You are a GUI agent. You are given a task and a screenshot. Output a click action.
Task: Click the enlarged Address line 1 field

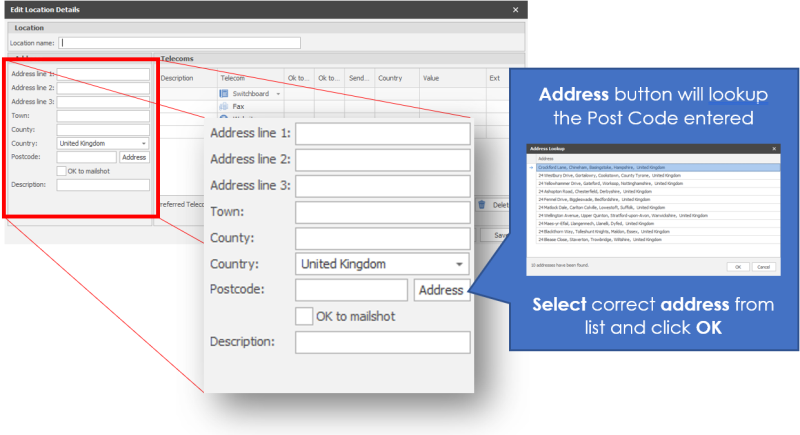tap(382, 134)
